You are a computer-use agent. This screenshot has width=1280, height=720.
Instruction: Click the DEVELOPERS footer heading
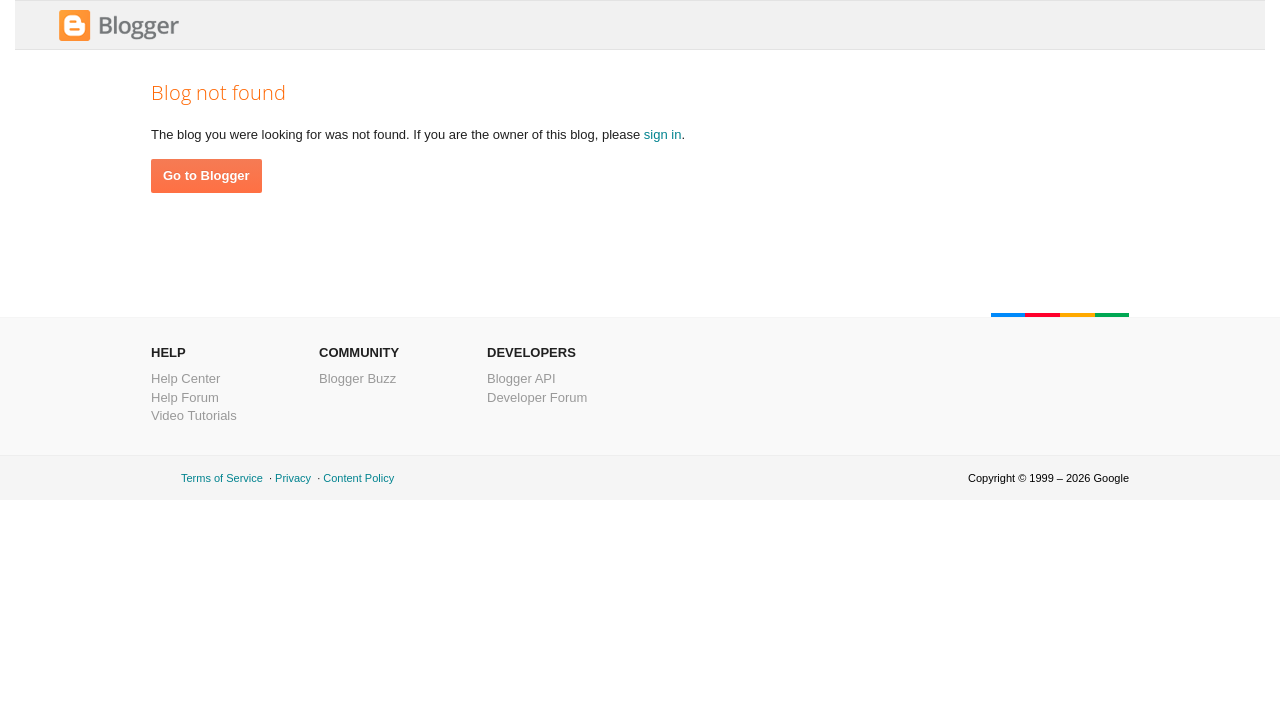(x=531, y=353)
